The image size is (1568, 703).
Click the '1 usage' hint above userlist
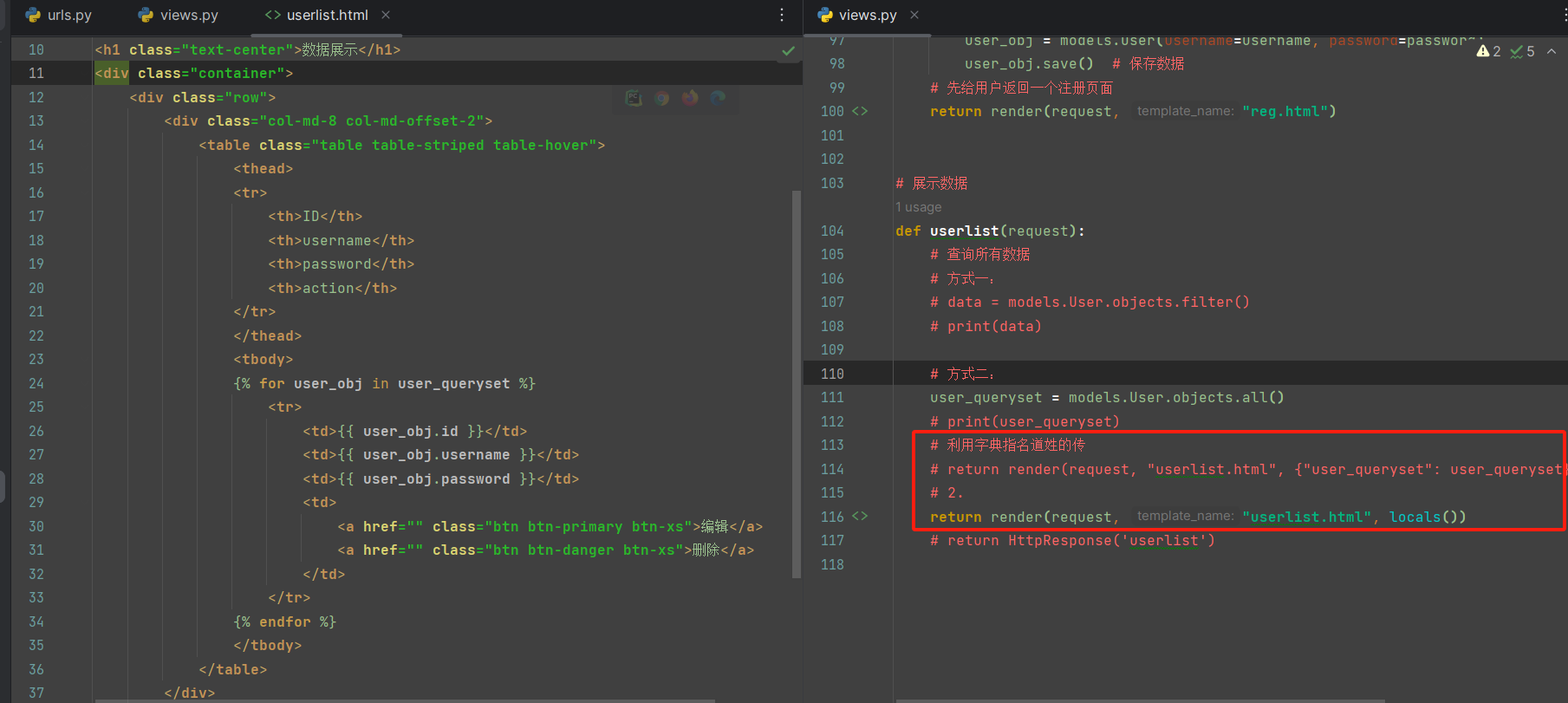click(x=918, y=207)
